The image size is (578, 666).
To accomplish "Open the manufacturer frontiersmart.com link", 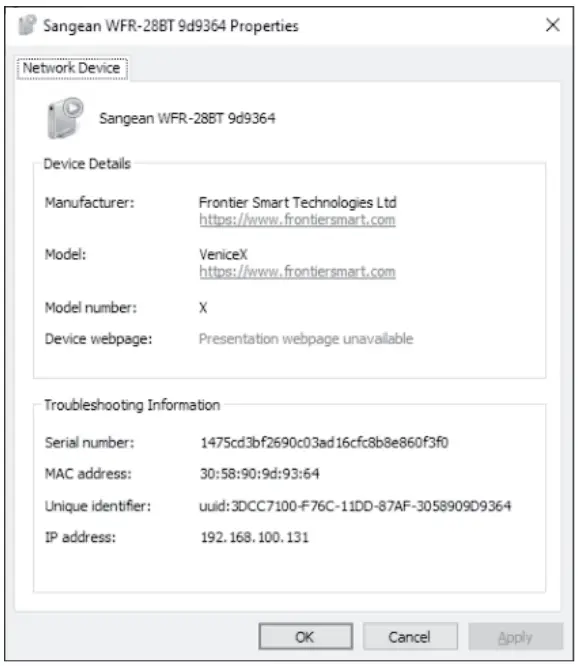I will click(297, 220).
